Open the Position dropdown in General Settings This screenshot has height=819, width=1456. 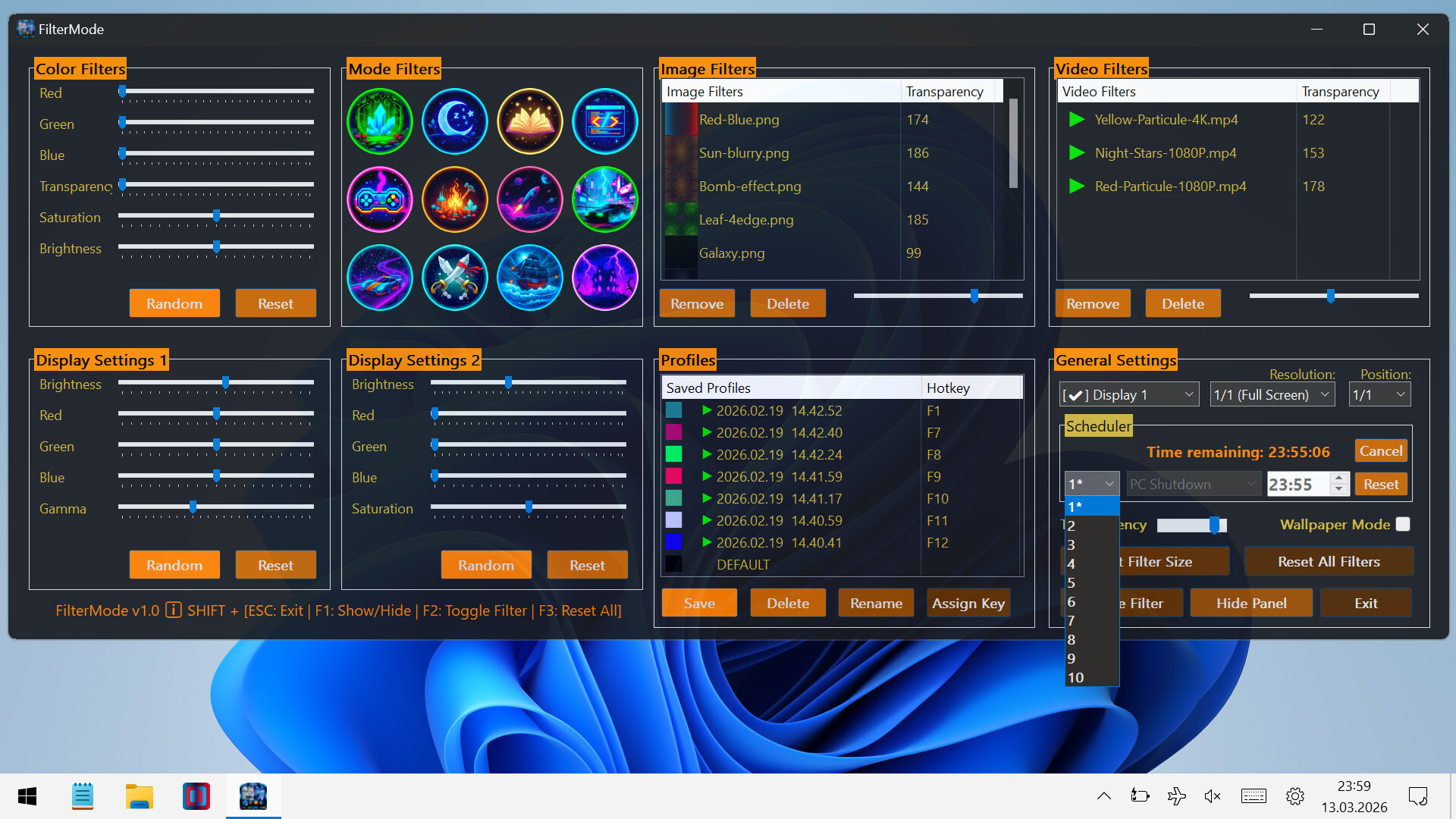(x=1379, y=394)
